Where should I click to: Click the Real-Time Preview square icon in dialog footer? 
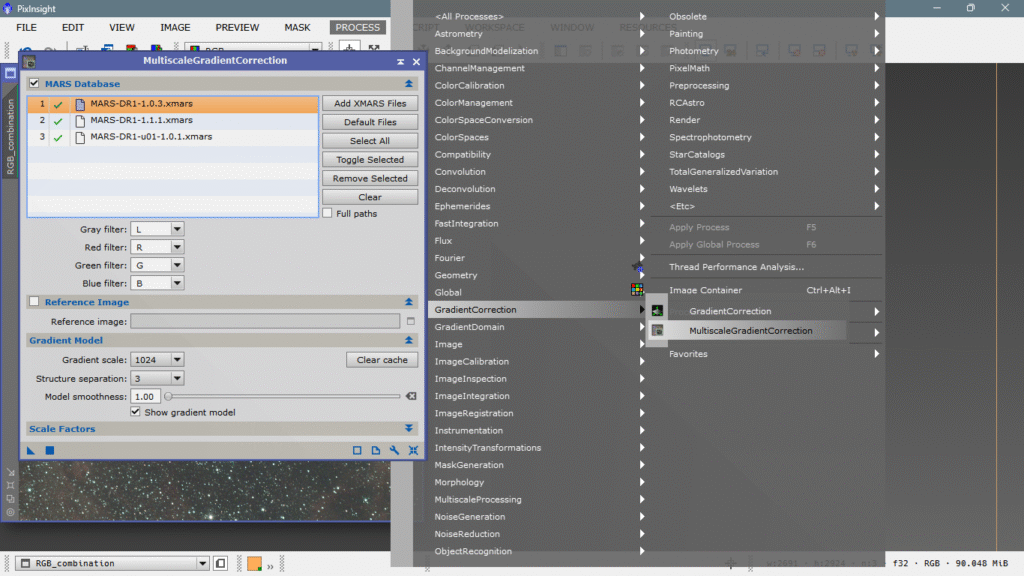pos(357,450)
